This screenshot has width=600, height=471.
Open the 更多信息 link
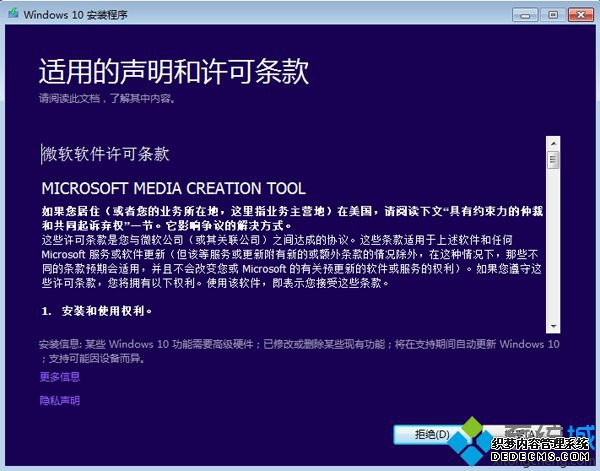(60, 377)
